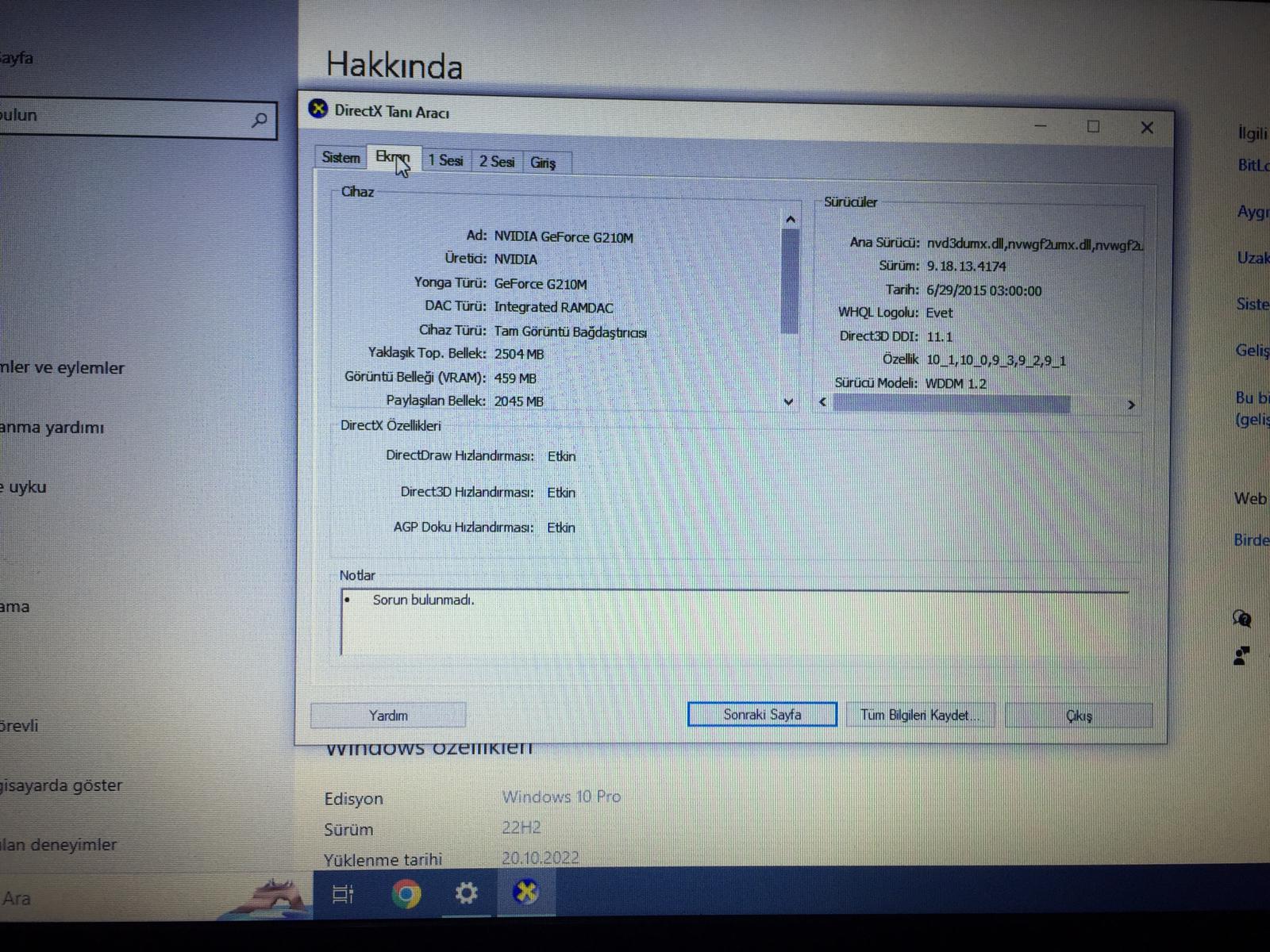Image resolution: width=1270 pixels, height=952 pixels.
Task: Click the '2504 MB' total memory value
Action: pos(519,354)
